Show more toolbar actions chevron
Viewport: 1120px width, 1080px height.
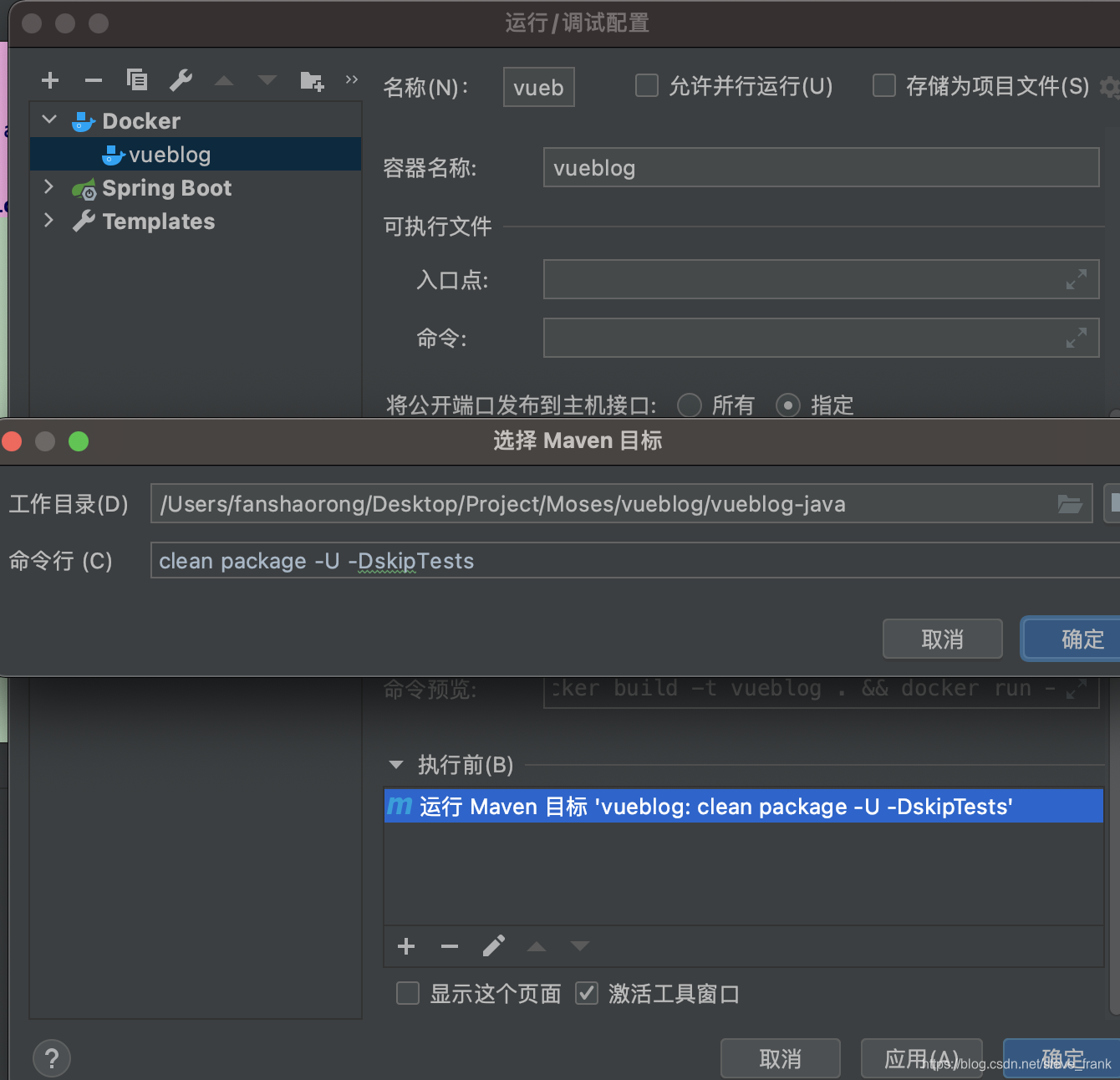coord(352,79)
